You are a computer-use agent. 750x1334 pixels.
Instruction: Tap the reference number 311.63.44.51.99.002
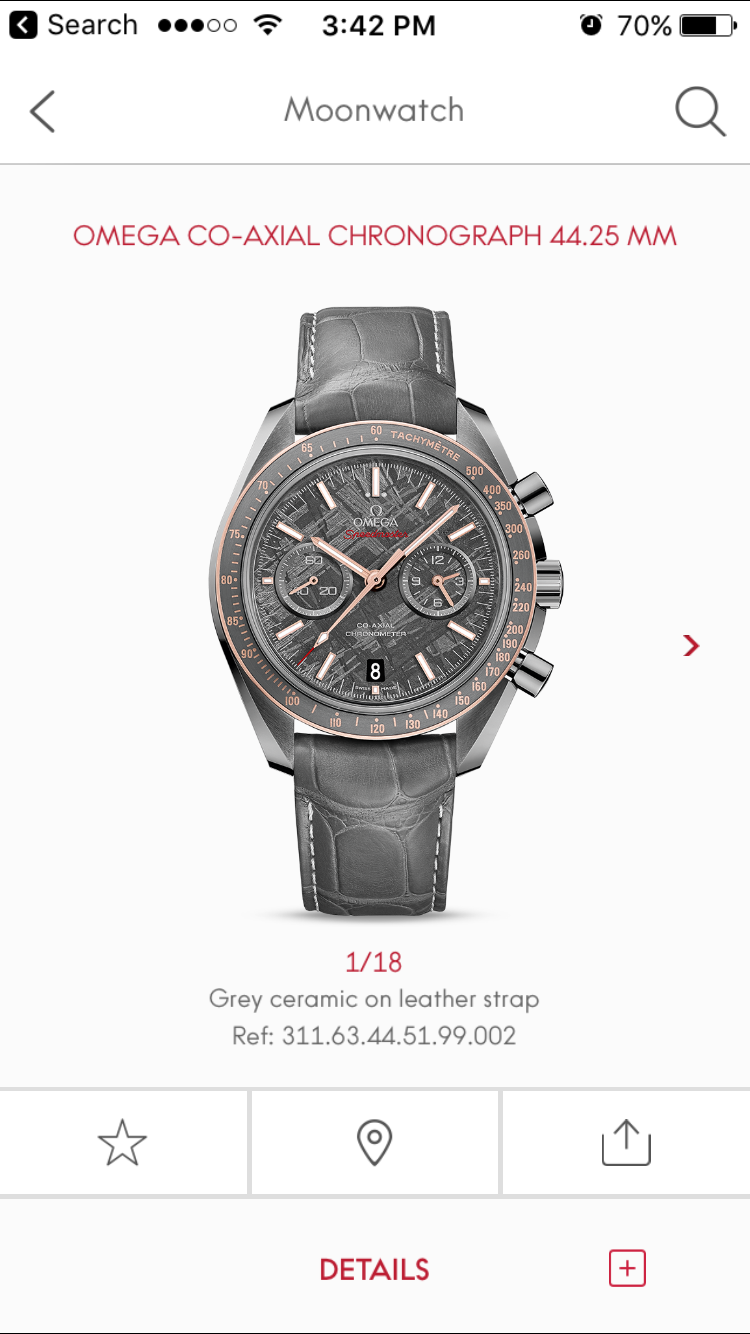tap(399, 1035)
